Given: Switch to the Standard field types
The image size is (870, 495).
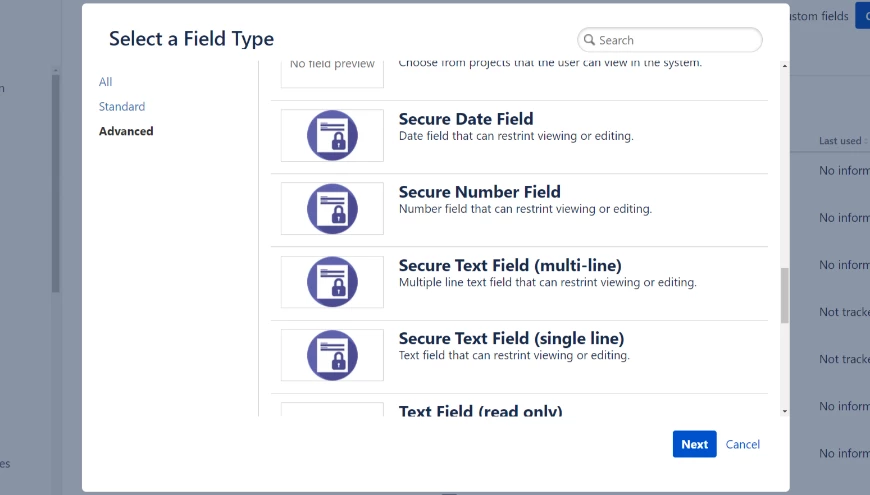Looking at the screenshot, I should pos(122,107).
